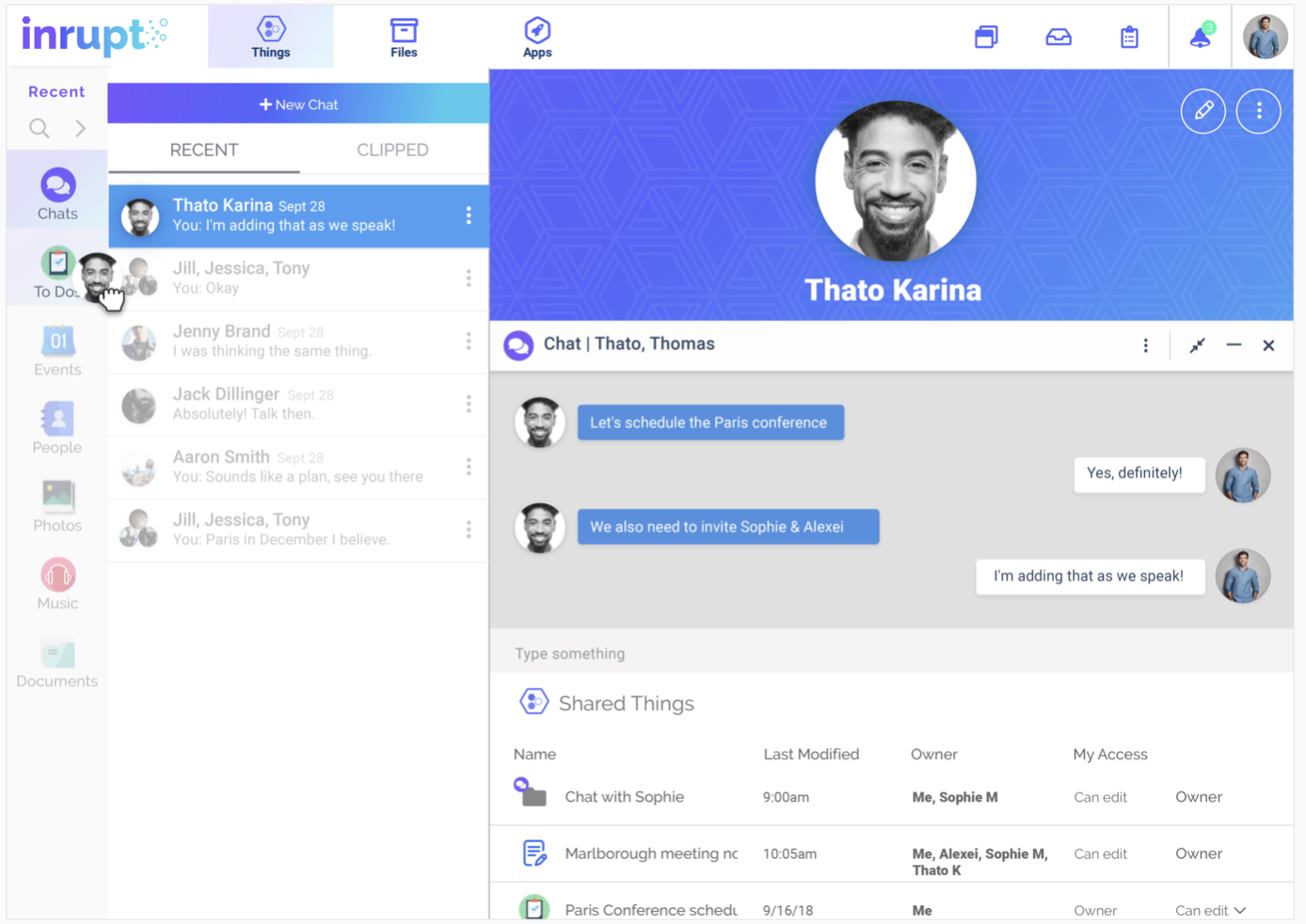Viewport: 1306px width, 924px height.
Task: Open the Events calendar icon
Action: coord(57,341)
